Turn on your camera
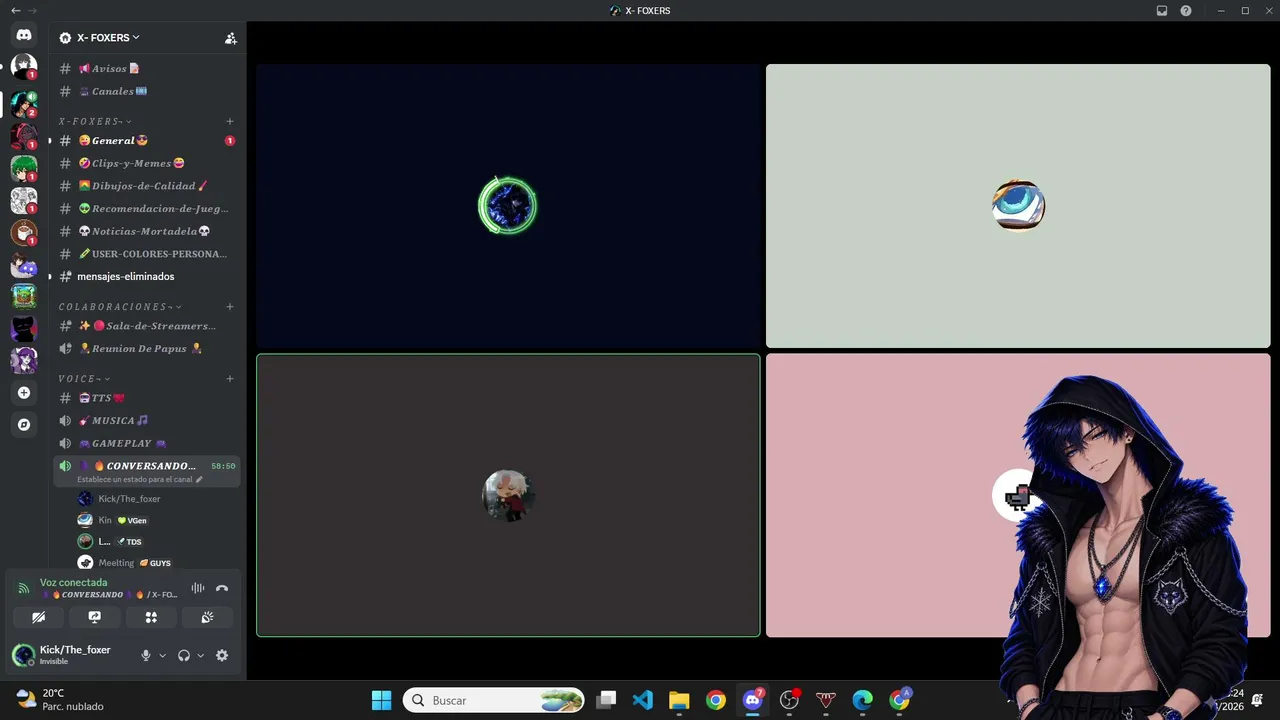Image resolution: width=1280 pixels, height=720 pixels. point(39,617)
